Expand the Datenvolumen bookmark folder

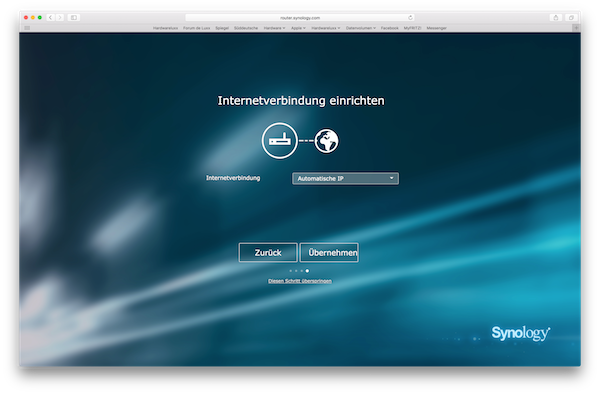[x=361, y=28]
